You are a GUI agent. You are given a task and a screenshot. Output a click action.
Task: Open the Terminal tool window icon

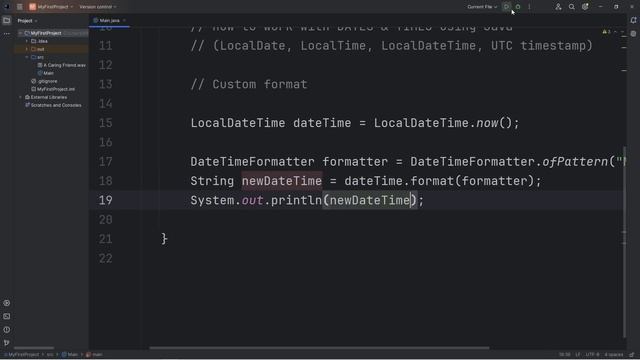pos(7,316)
